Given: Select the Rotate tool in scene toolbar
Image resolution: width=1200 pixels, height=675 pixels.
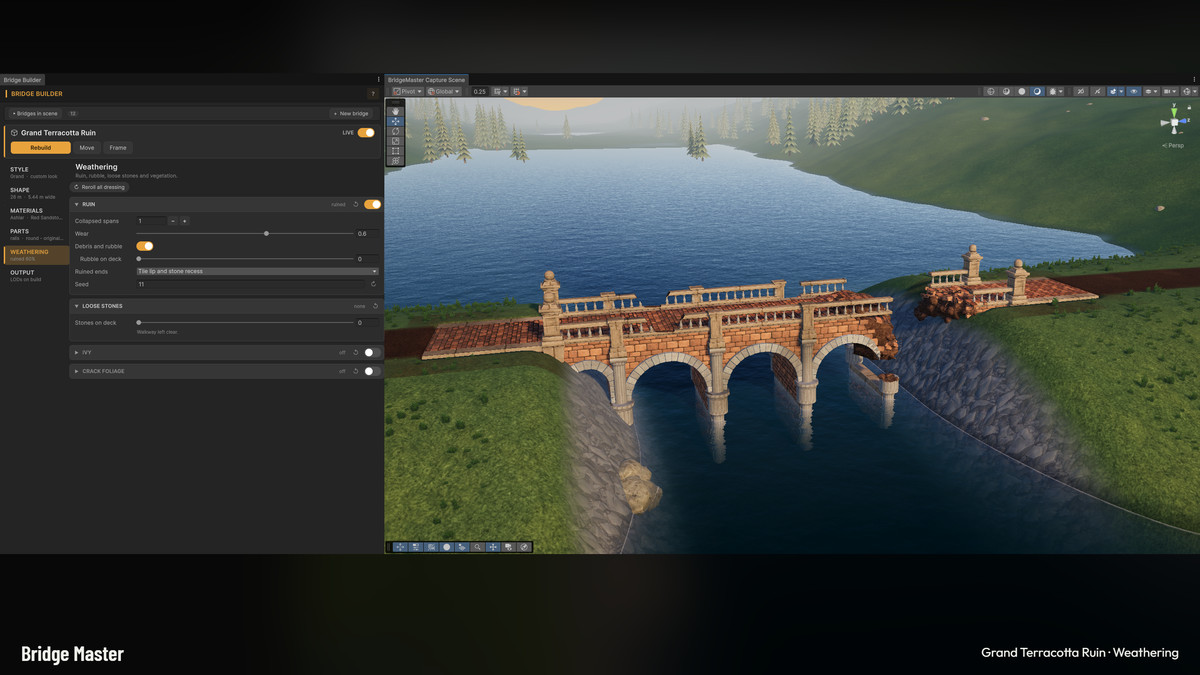Looking at the screenshot, I should tap(395, 131).
